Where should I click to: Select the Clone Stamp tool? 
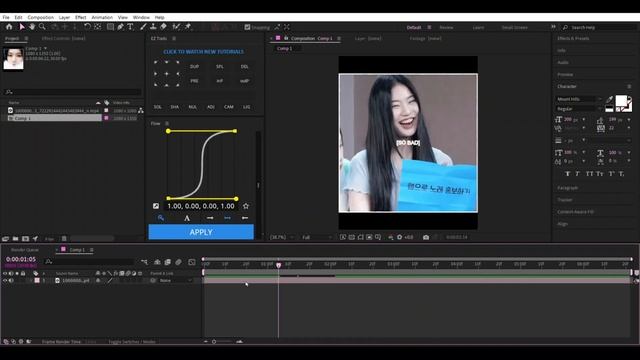153,27
